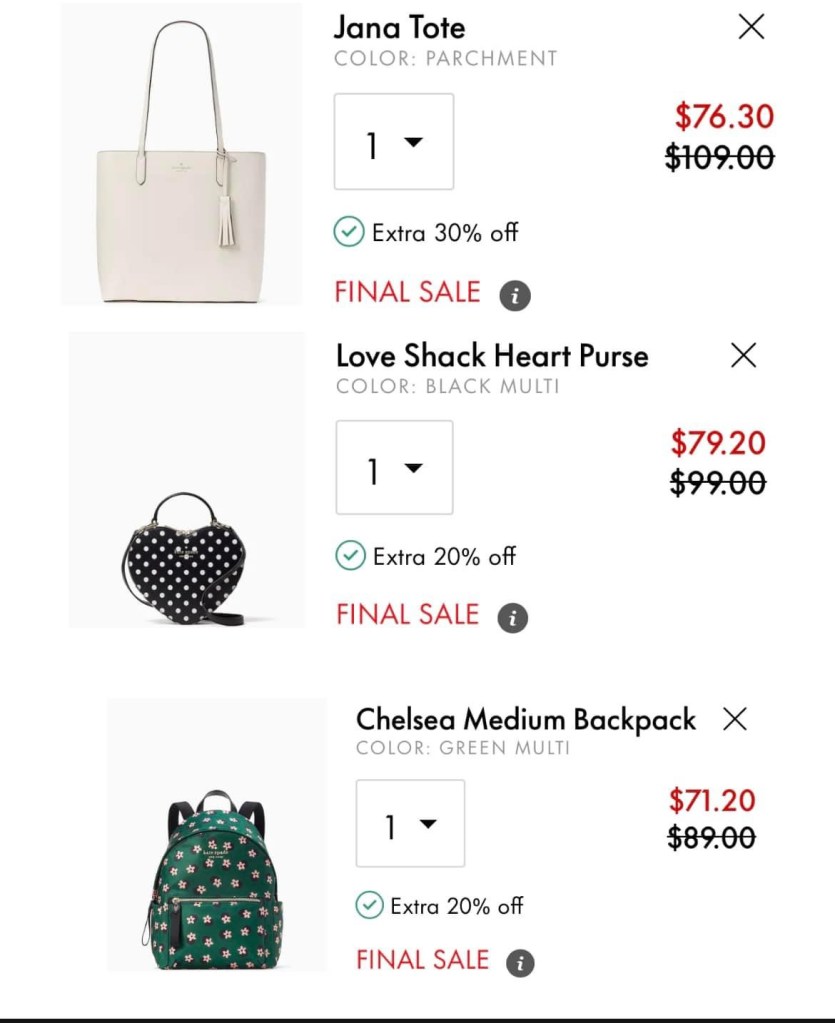Click Chelsea Backpack extra 20% off checkmark
The width and height of the screenshot is (835, 1023).
(369, 906)
